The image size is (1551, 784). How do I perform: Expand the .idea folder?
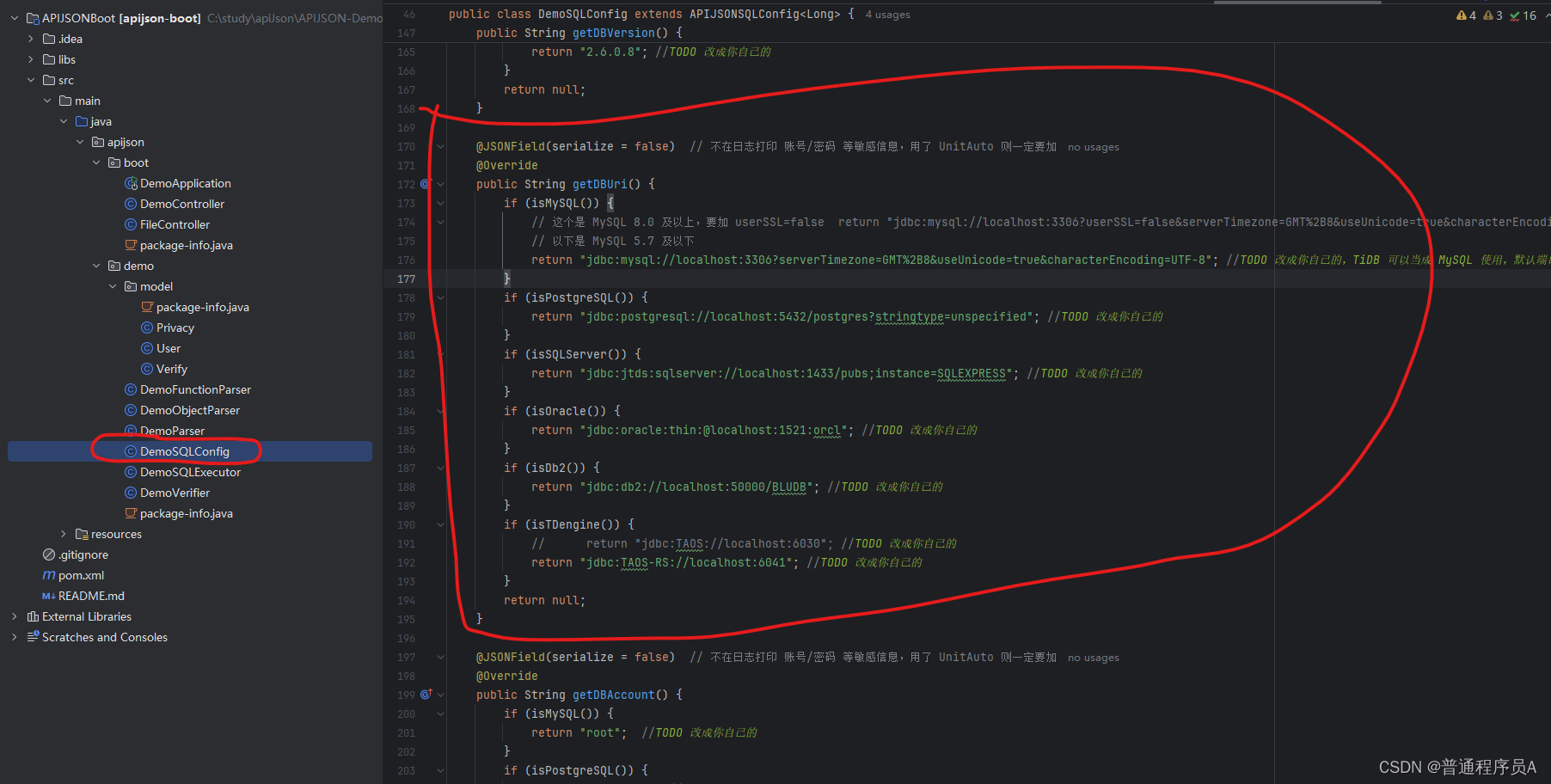pyautogui.click(x=31, y=39)
